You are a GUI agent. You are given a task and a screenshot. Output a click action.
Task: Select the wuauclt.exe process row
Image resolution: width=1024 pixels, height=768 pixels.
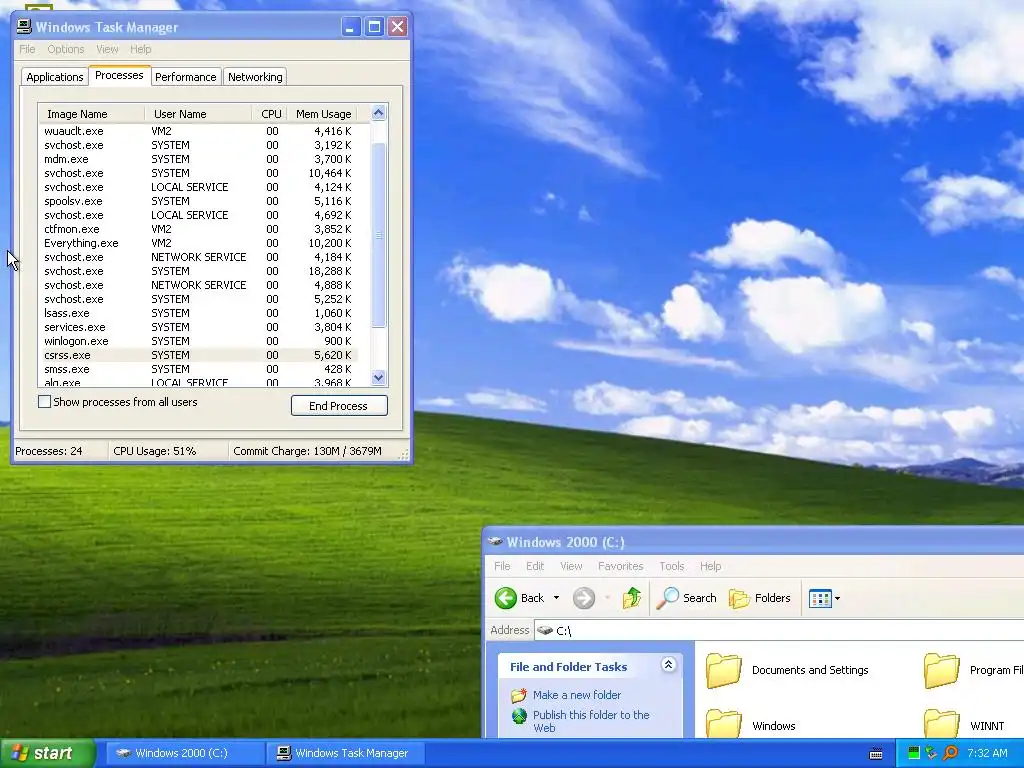coord(199,131)
